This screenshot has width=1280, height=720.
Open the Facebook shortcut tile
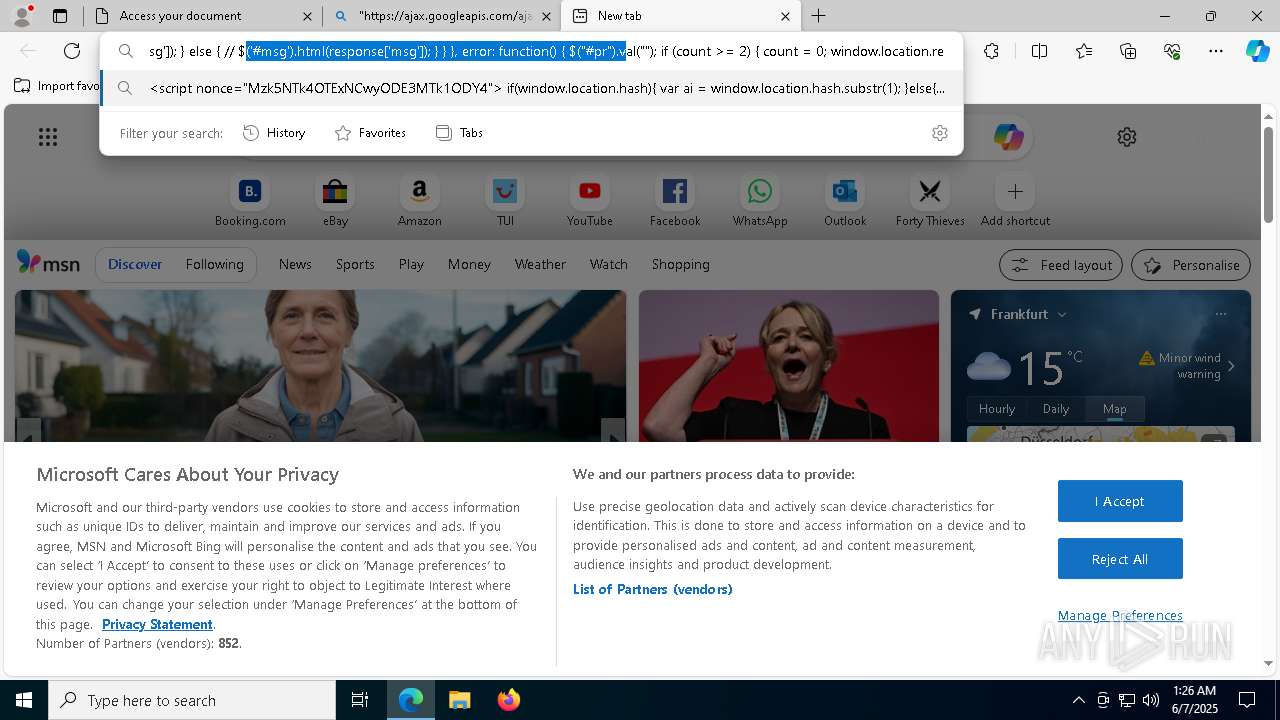(675, 201)
